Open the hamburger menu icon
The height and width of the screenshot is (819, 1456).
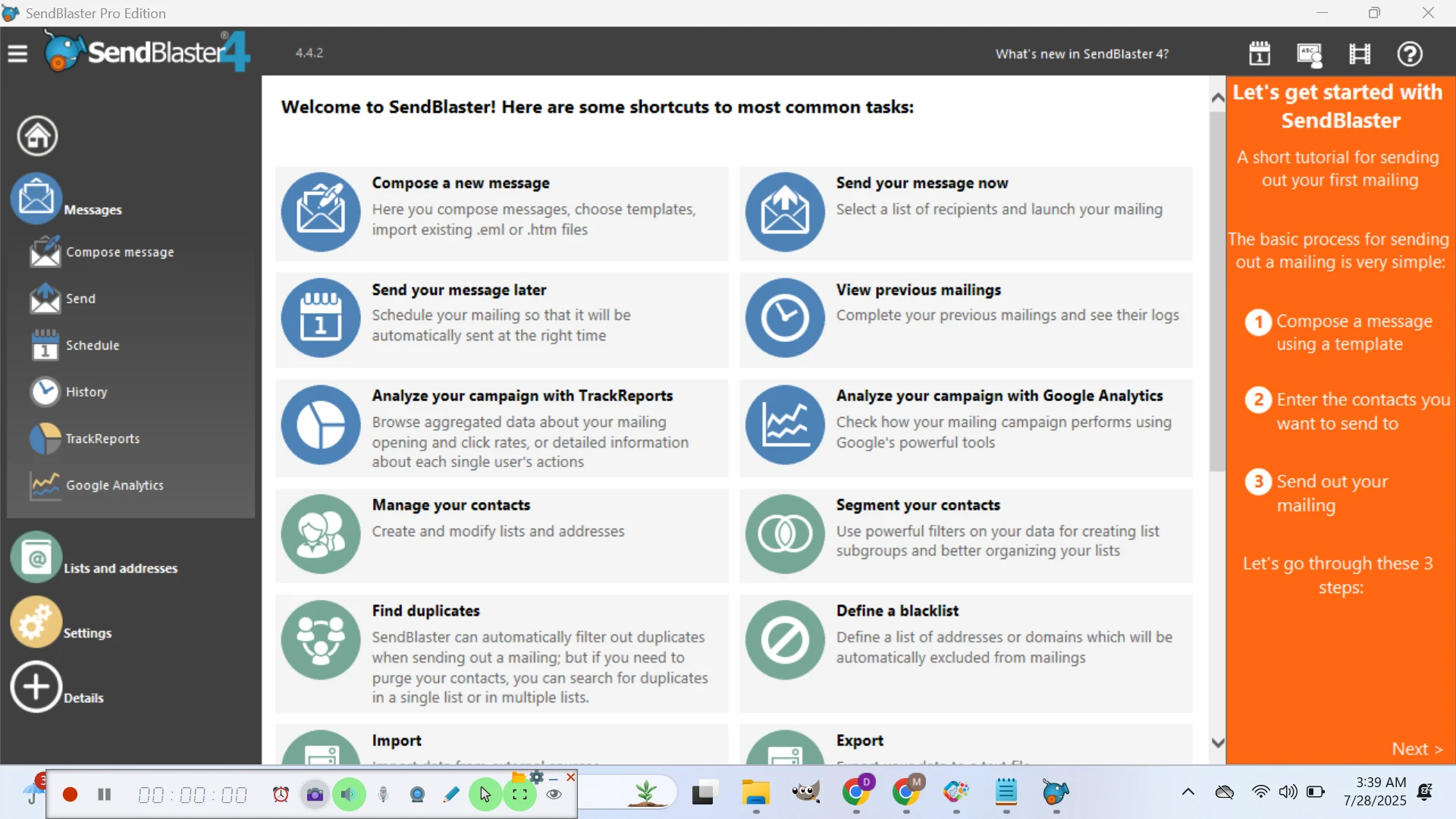(x=17, y=54)
